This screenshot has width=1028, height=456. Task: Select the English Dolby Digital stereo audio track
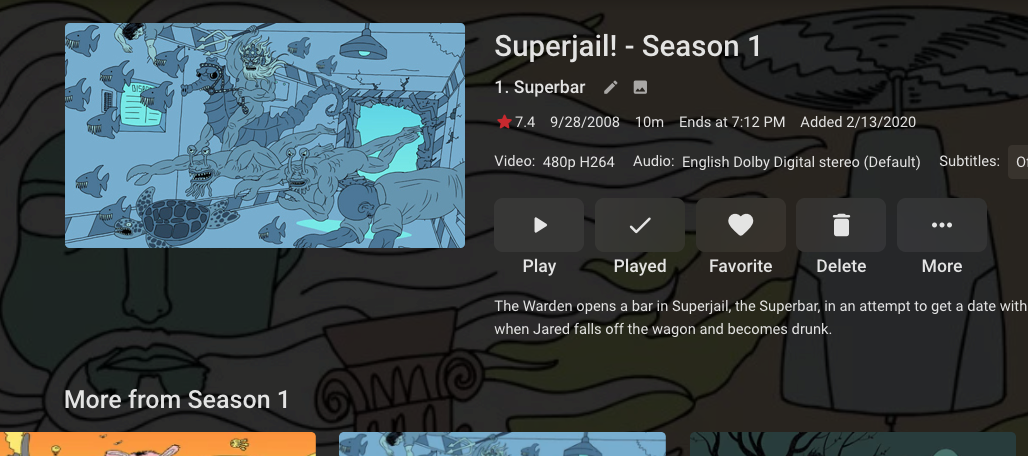tap(801, 162)
